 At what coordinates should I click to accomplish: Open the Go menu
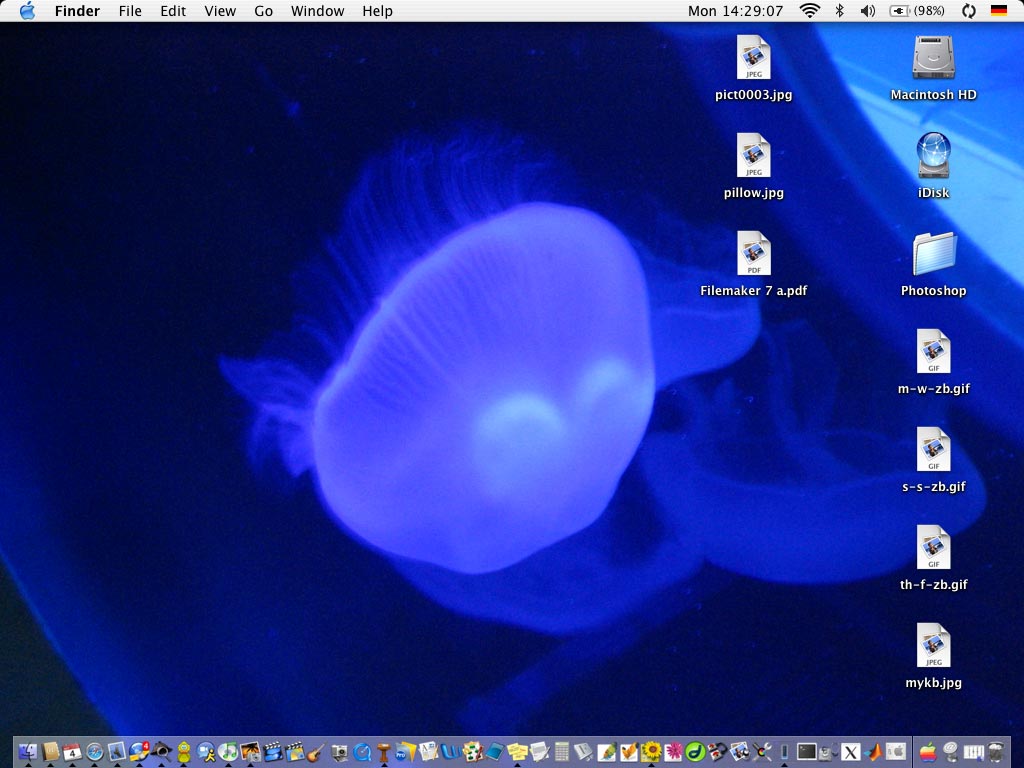click(x=263, y=11)
